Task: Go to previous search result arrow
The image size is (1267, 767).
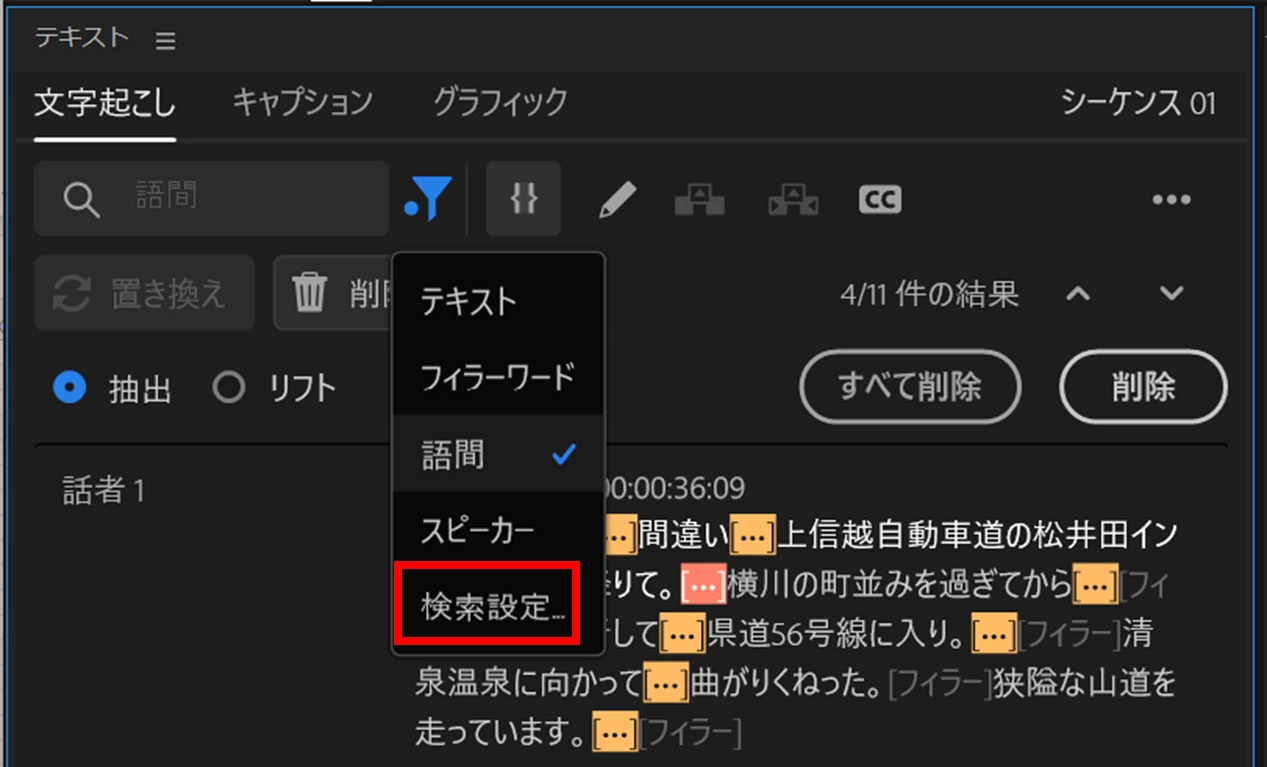Action: [x=1077, y=294]
